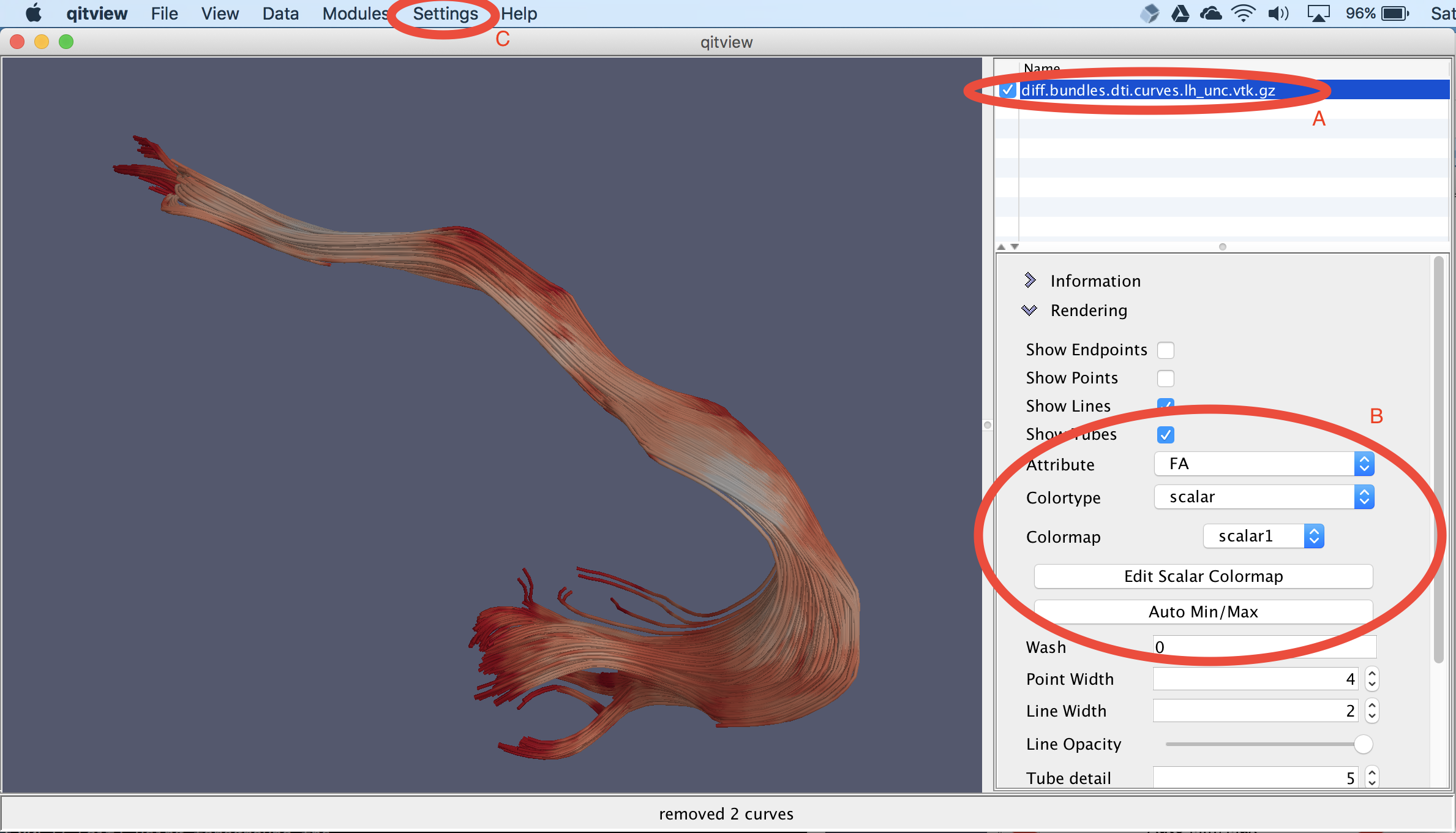Click the Wash input field

point(1264,647)
